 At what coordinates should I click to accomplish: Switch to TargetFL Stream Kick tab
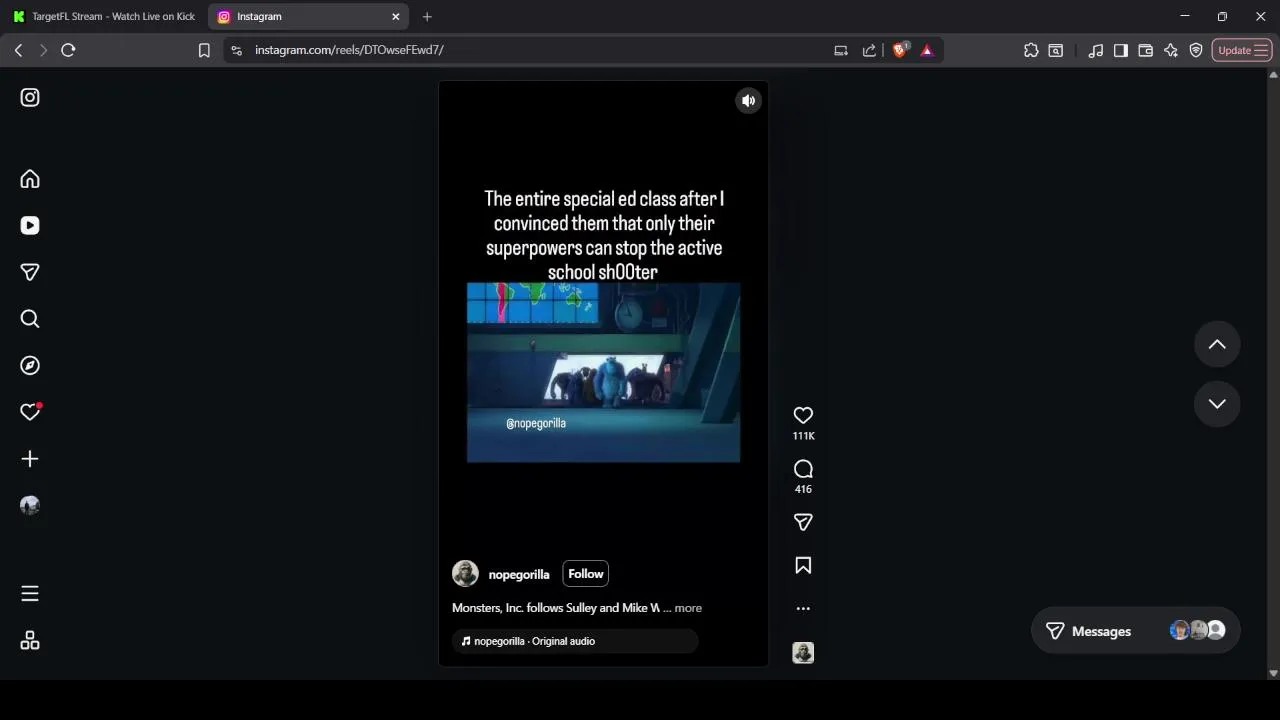pos(104,17)
